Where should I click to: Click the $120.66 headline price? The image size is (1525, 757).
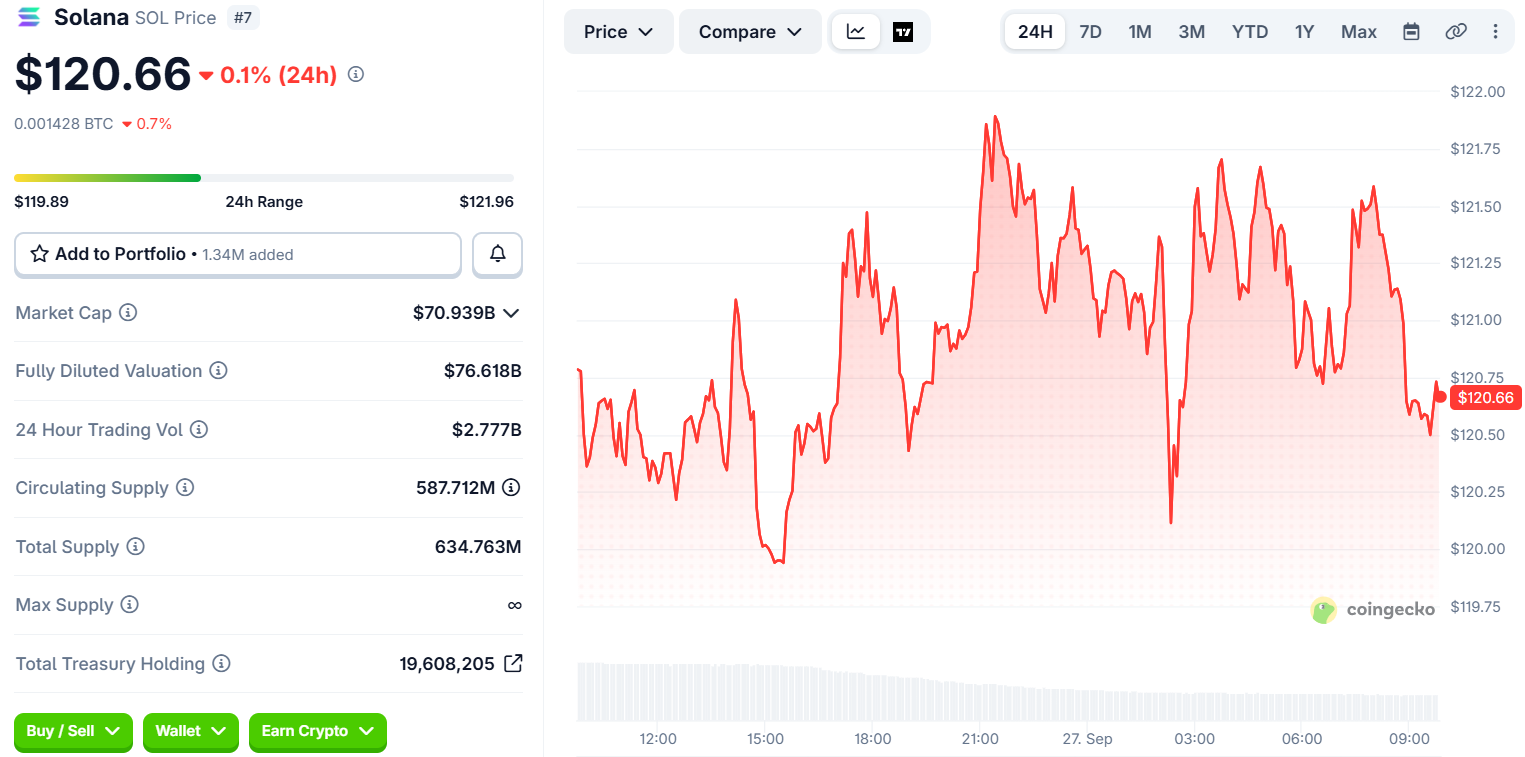point(103,74)
